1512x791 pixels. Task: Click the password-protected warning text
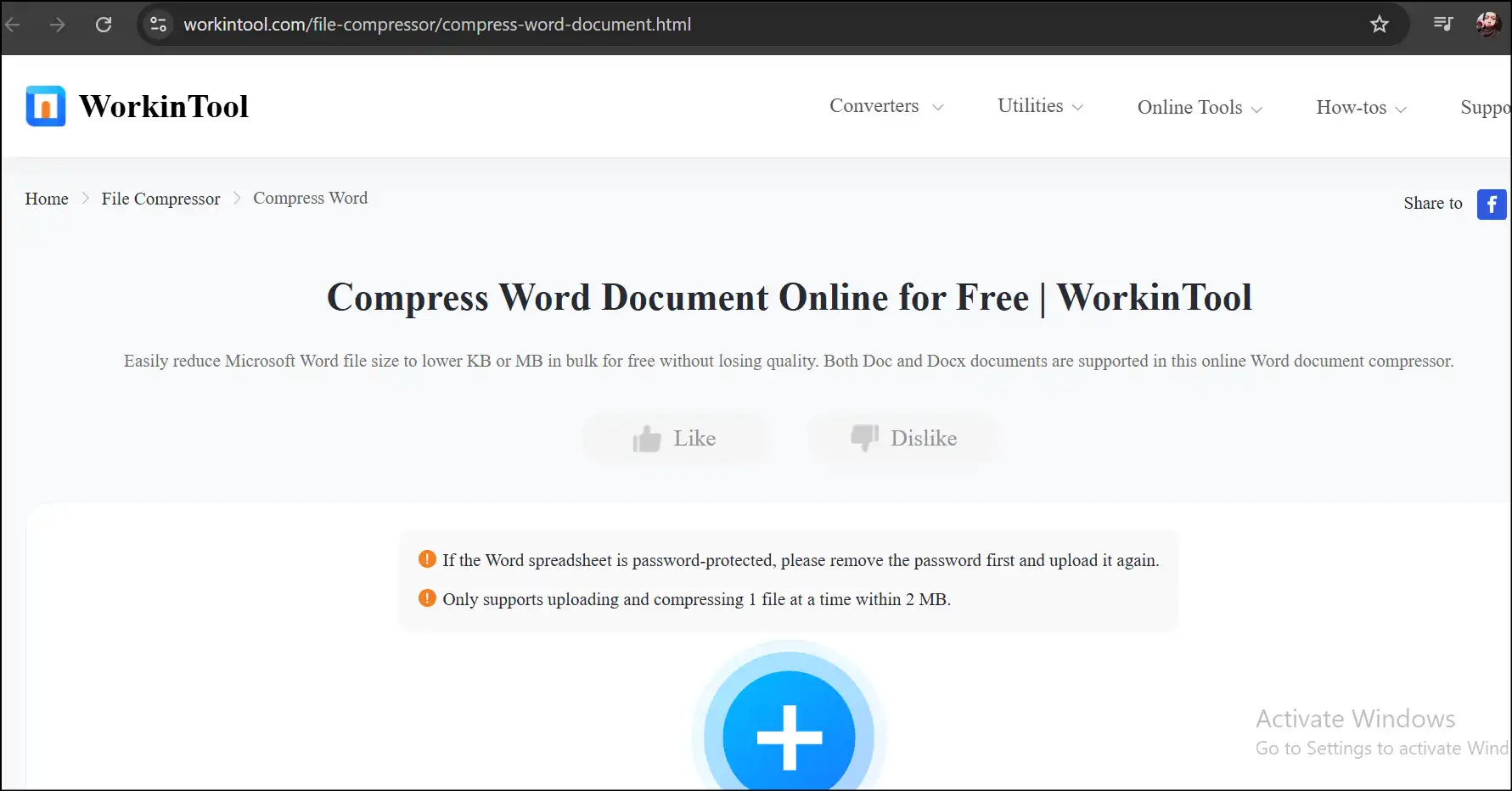point(801,560)
